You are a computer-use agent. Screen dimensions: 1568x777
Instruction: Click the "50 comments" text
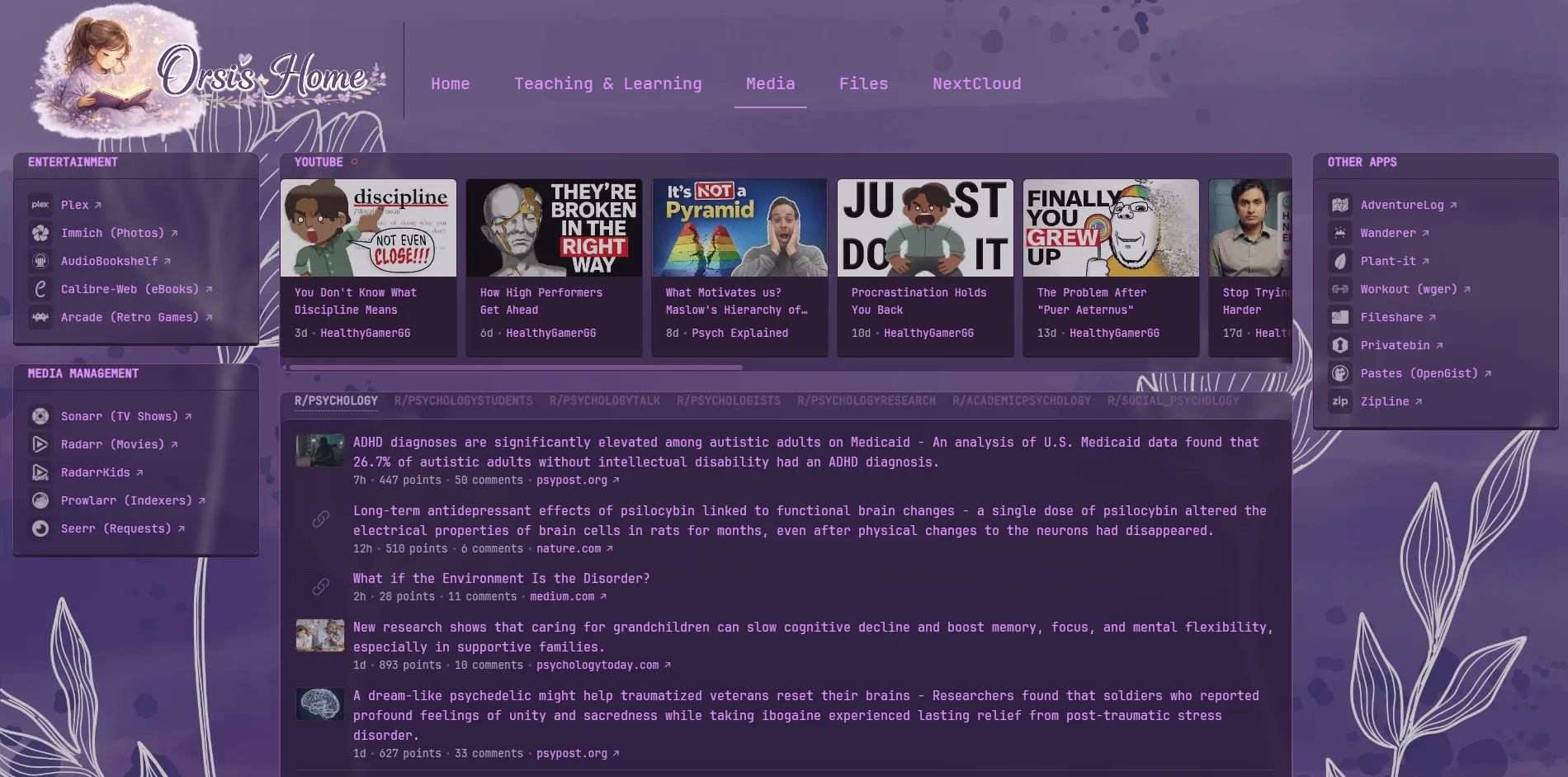click(489, 480)
